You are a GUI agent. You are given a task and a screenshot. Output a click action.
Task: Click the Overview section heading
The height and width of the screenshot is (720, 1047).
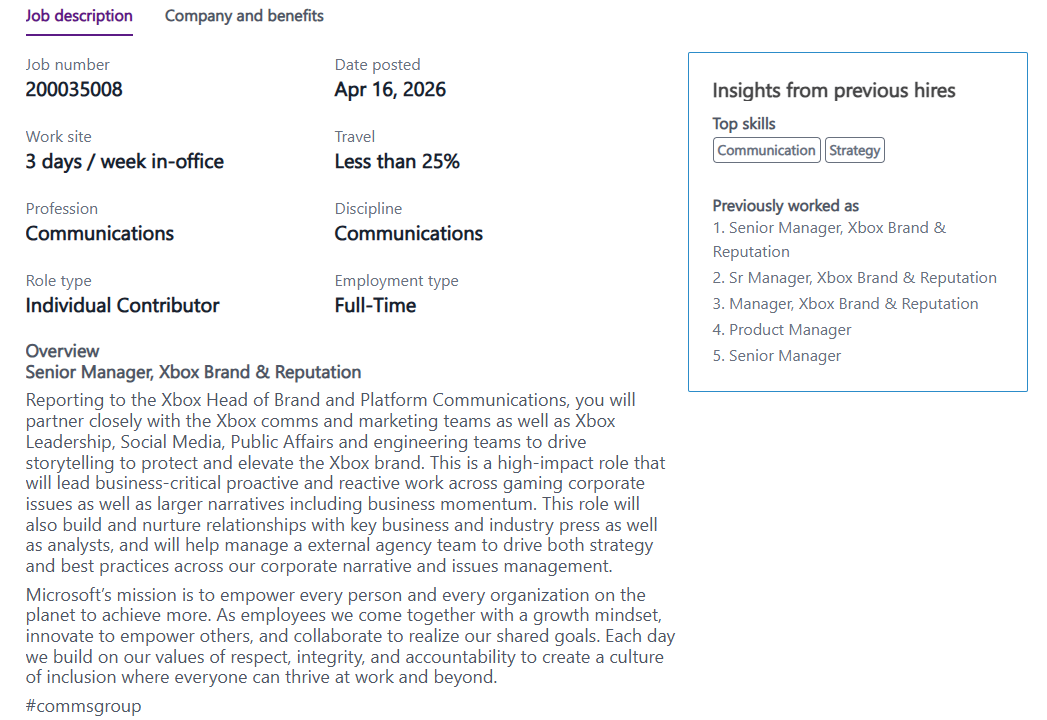(x=62, y=351)
